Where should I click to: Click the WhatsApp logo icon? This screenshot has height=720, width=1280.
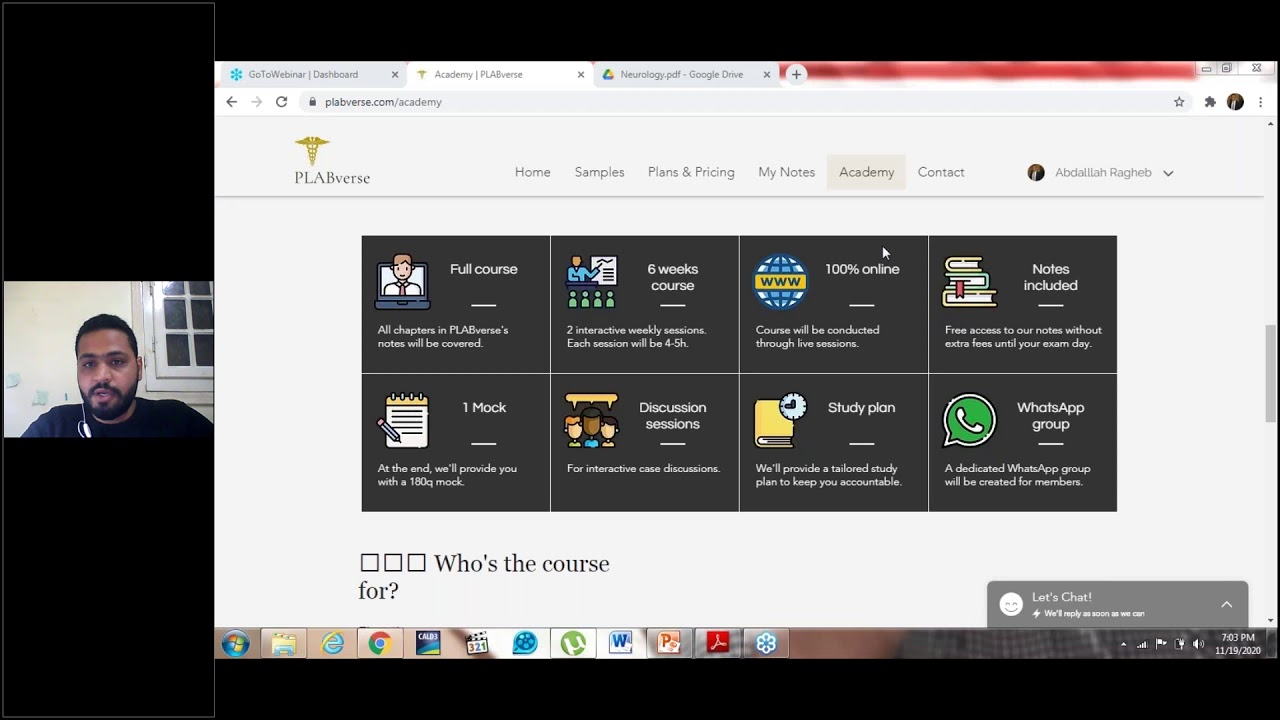(969, 420)
